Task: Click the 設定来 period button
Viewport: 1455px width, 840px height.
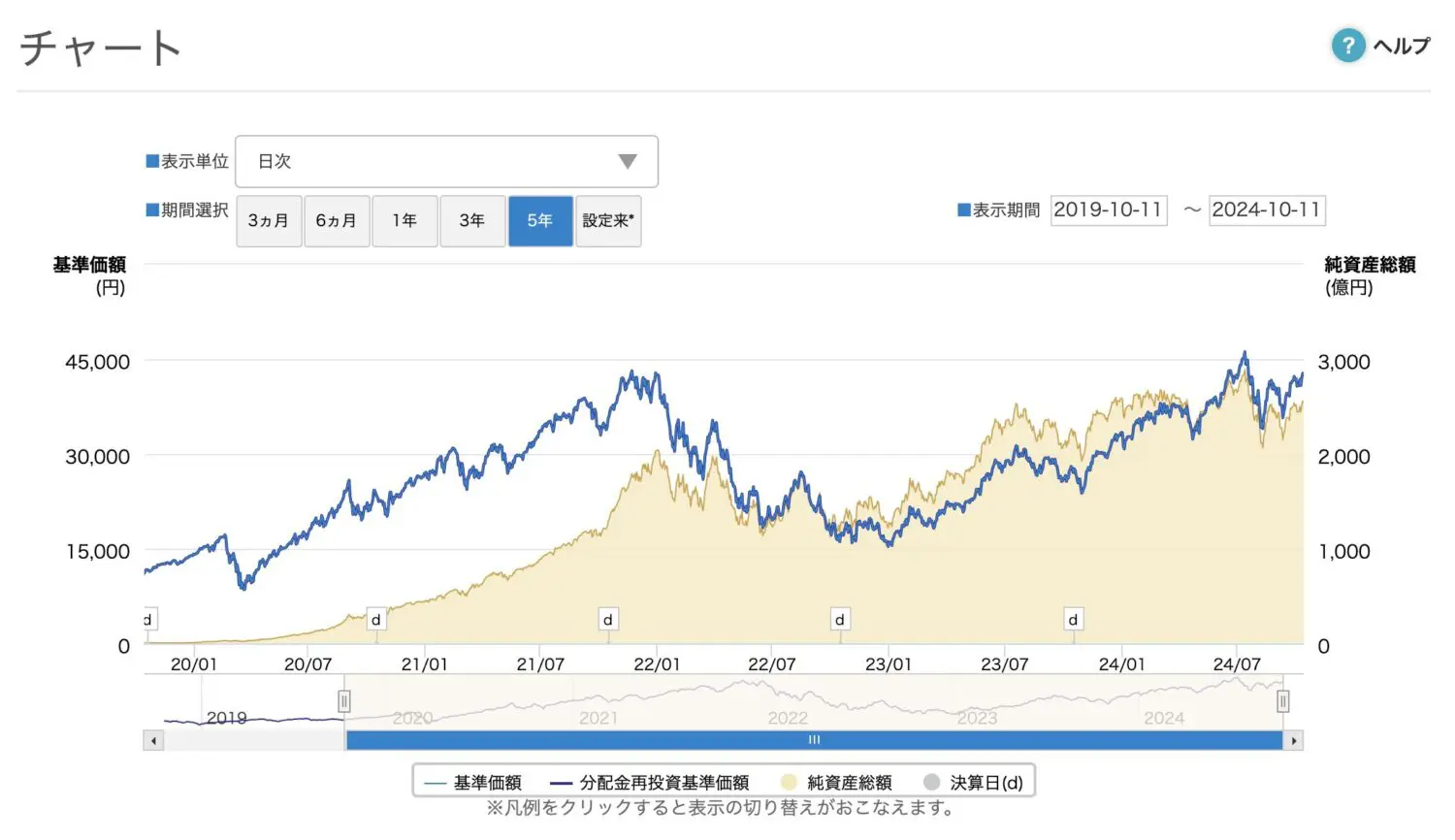Action: click(x=608, y=221)
